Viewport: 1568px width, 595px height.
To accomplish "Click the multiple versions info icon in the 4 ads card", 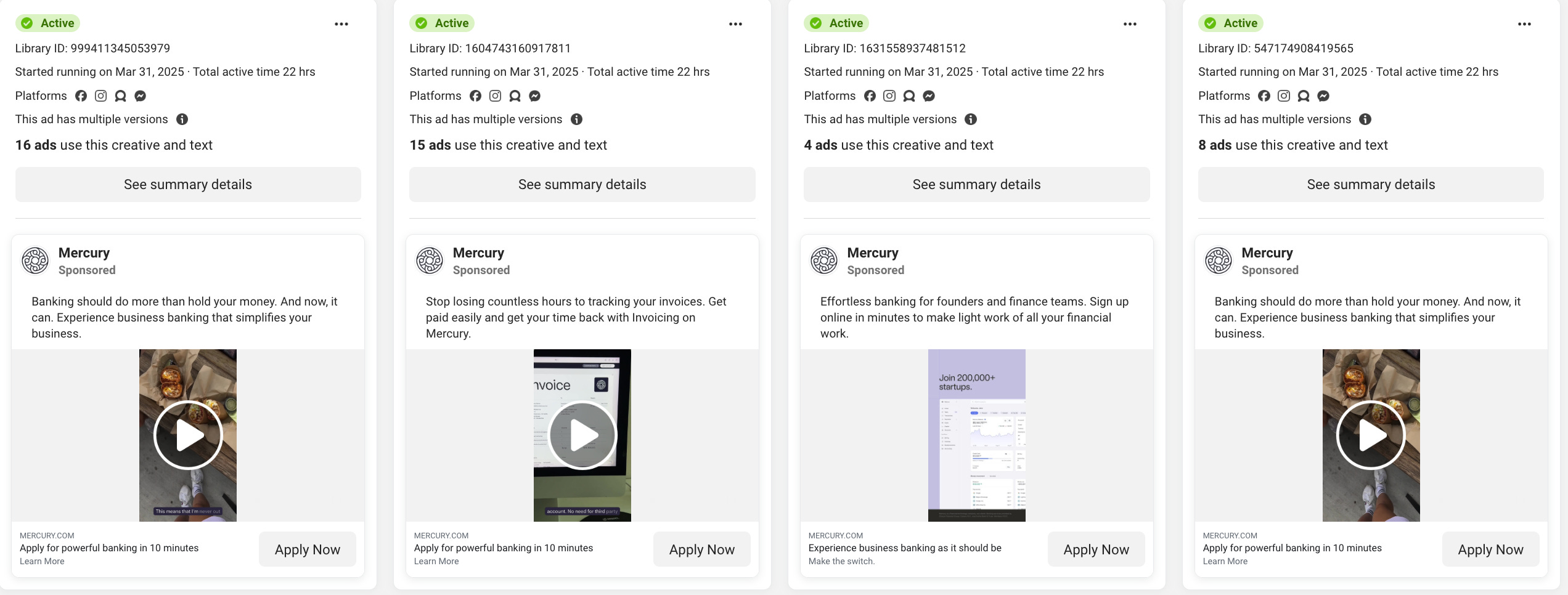I will coord(971,119).
